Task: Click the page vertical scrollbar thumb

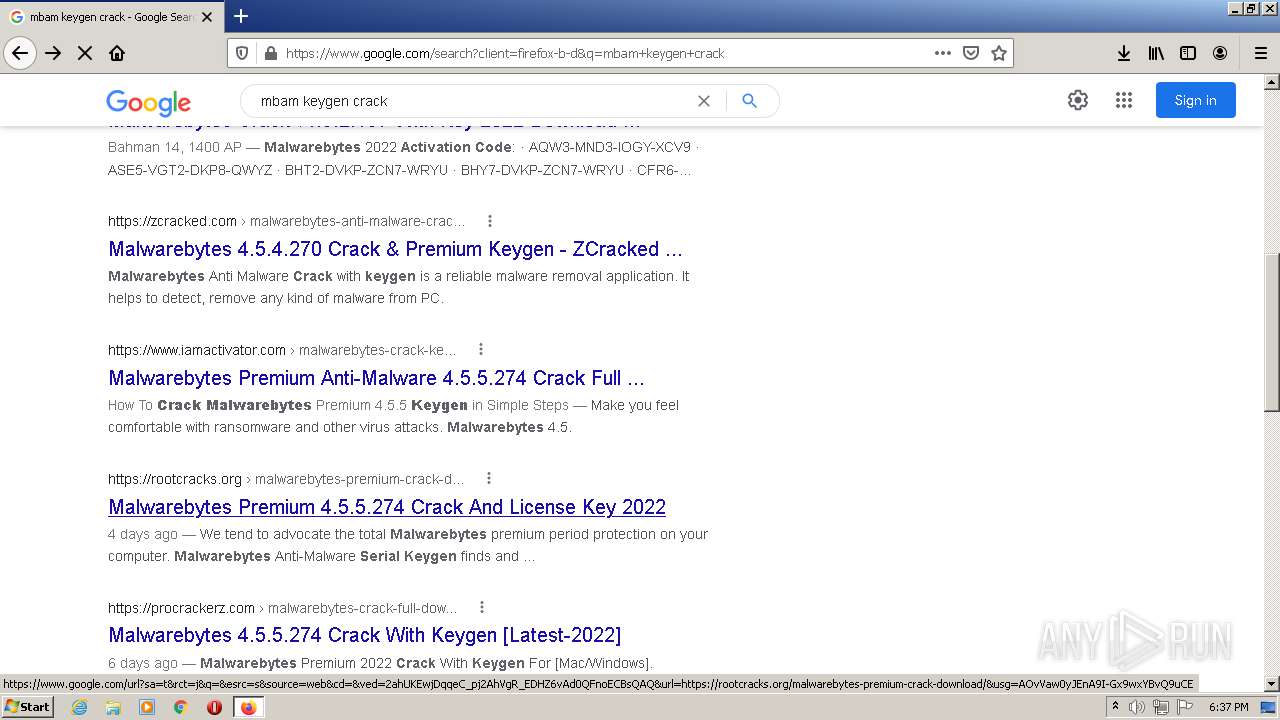Action: tap(1272, 332)
